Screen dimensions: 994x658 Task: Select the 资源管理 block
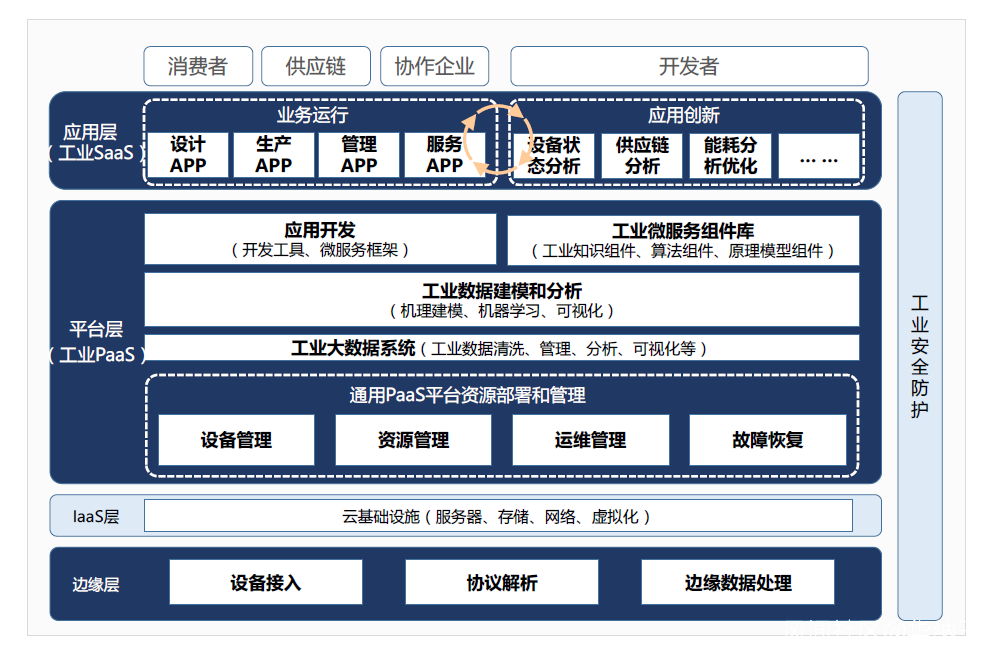click(x=413, y=440)
